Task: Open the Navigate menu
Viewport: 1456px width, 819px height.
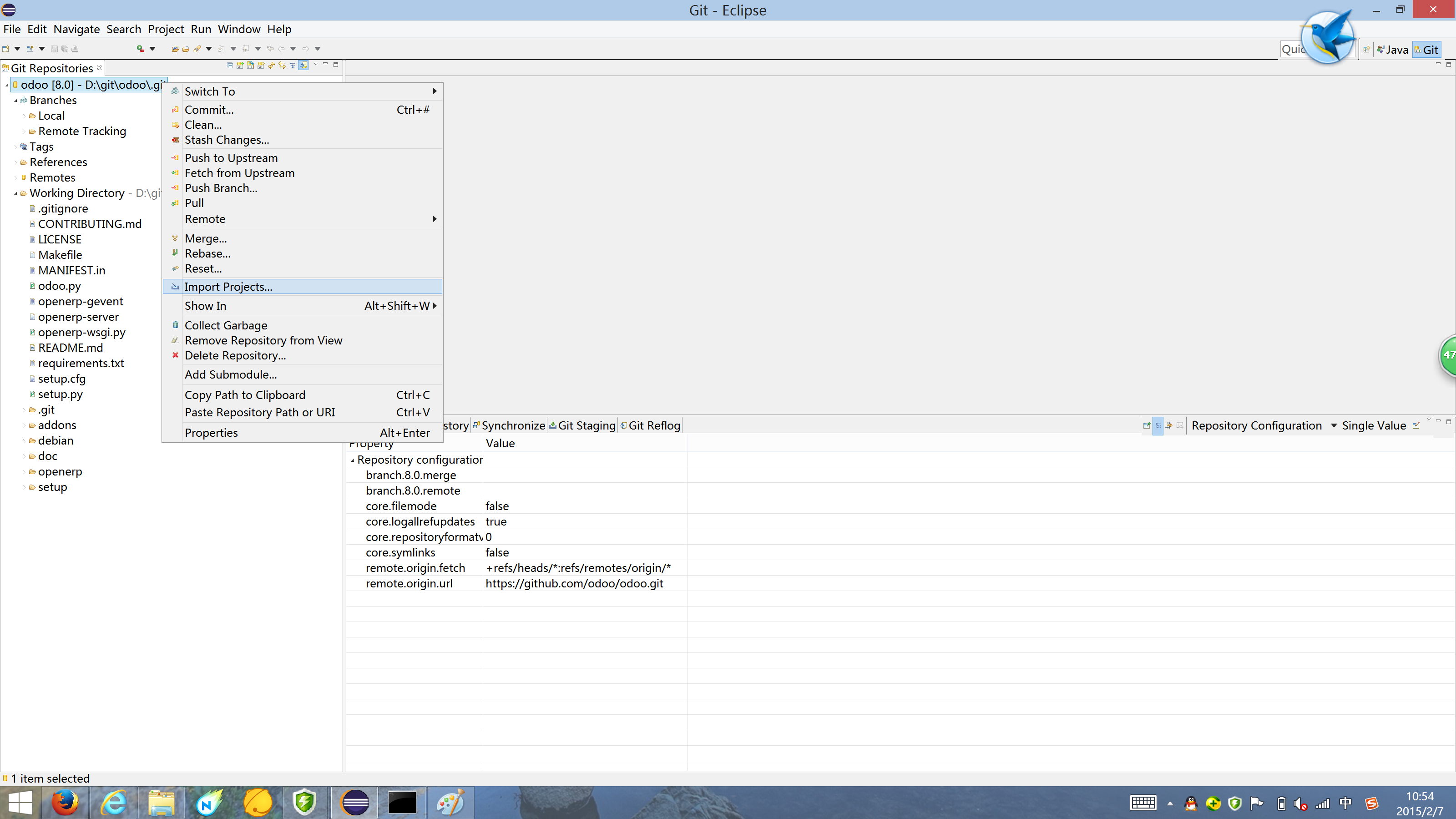Action: pyautogui.click(x=76, y=30)
